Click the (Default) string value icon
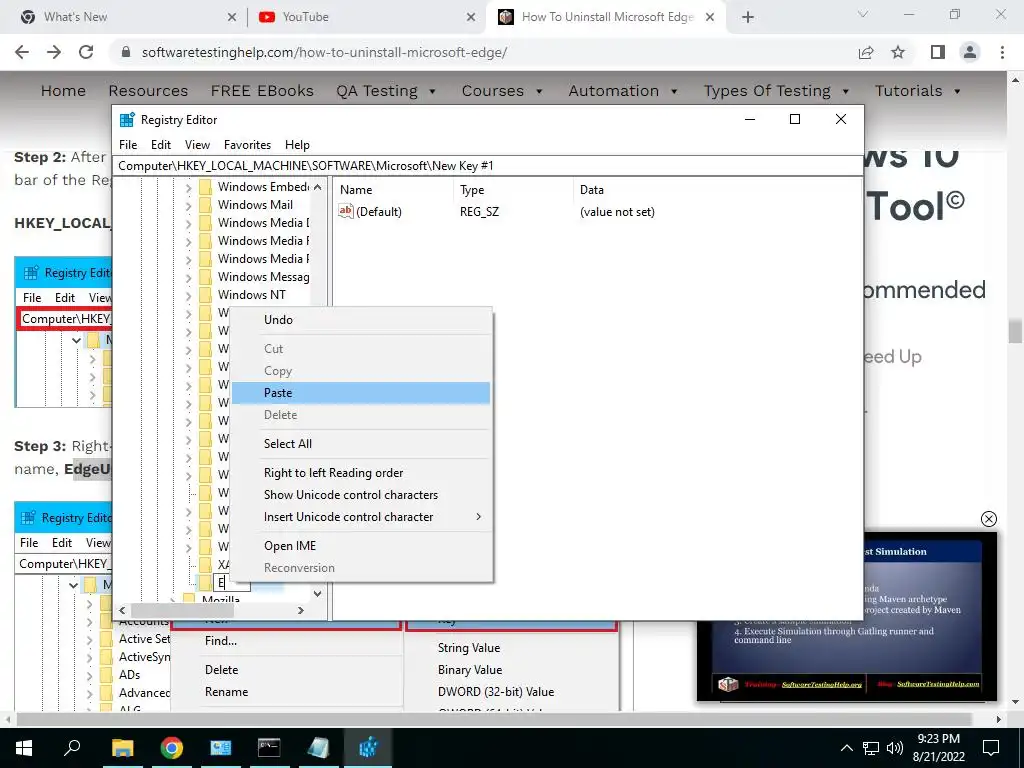Viewport: 1024px width, 768px height. pos(345,211)
